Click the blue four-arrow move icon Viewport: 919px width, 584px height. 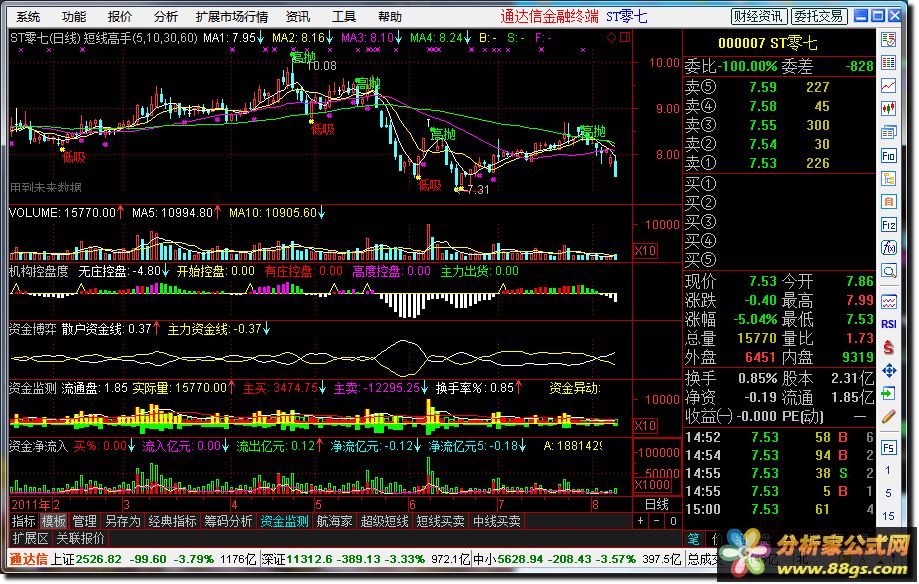coord(889,371)
